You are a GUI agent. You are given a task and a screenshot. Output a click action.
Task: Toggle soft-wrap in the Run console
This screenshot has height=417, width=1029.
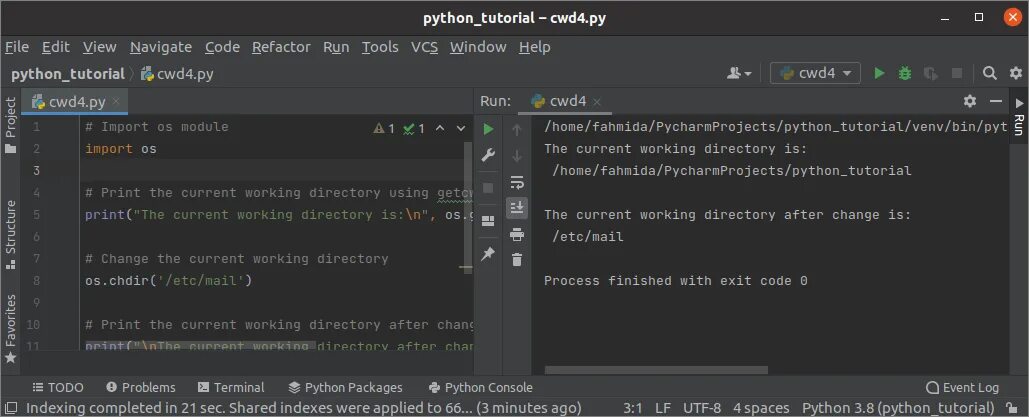(516, 182)
